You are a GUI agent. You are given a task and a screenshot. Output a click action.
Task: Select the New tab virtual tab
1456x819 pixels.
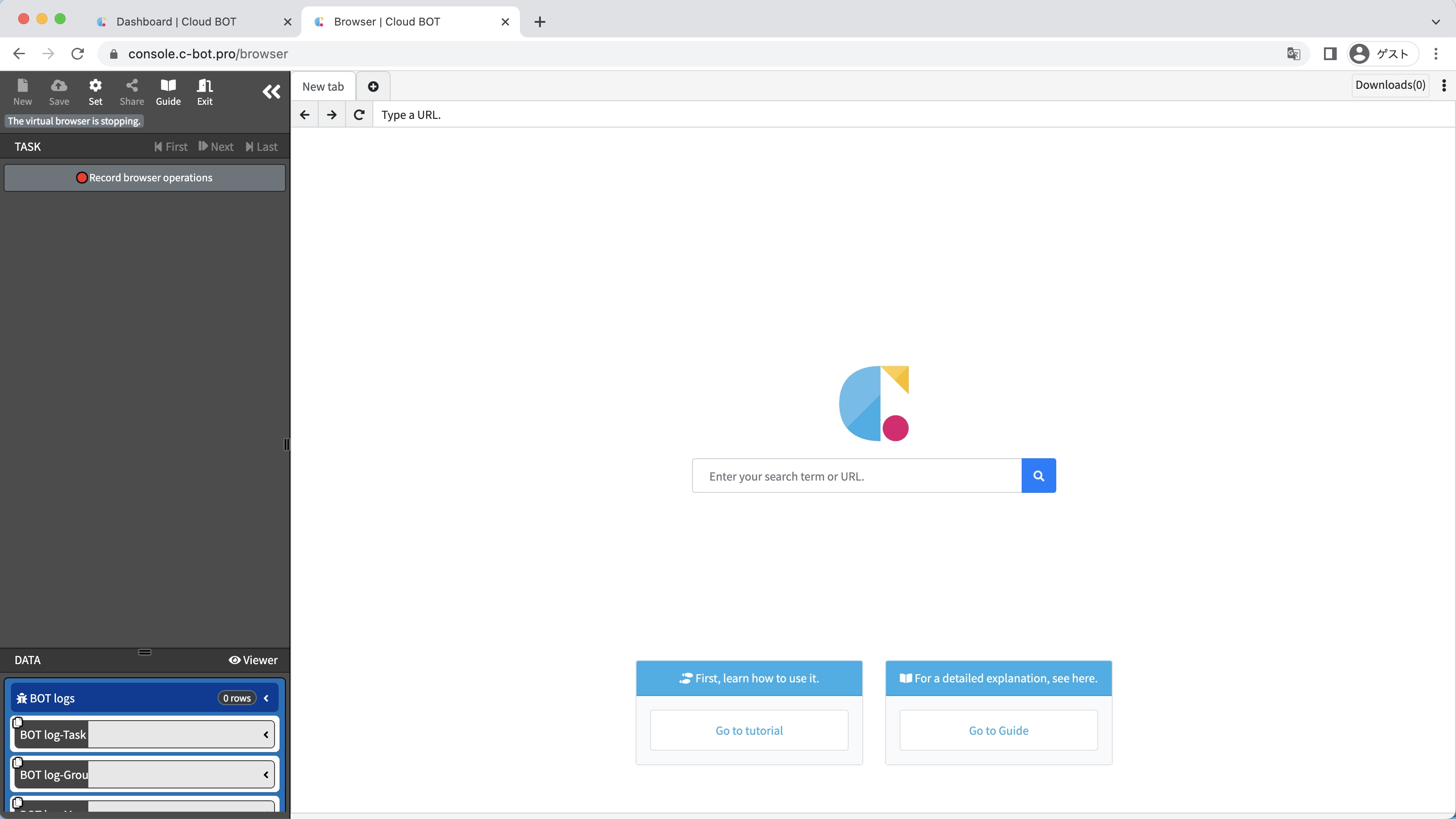(x=323, y=87)
